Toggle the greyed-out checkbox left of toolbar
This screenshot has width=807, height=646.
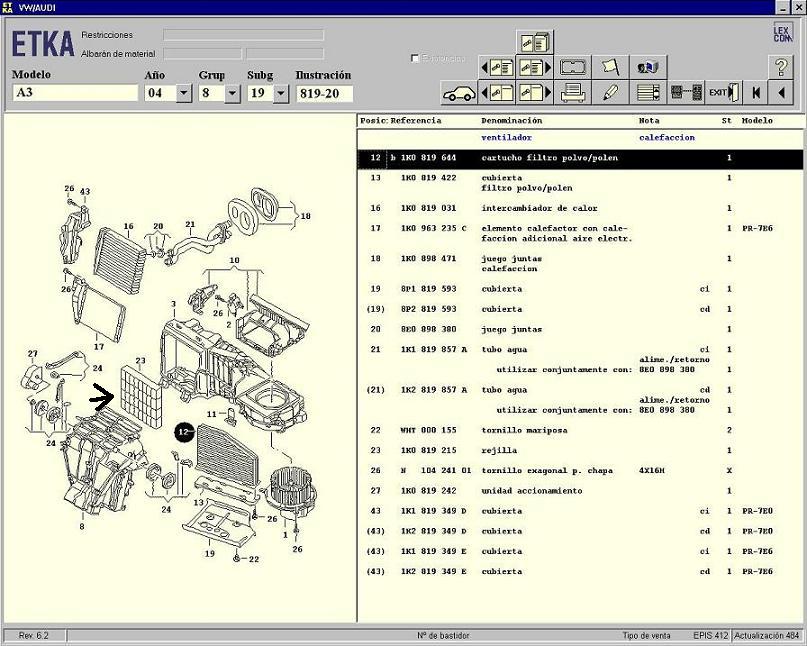click(x=415, y=58)
